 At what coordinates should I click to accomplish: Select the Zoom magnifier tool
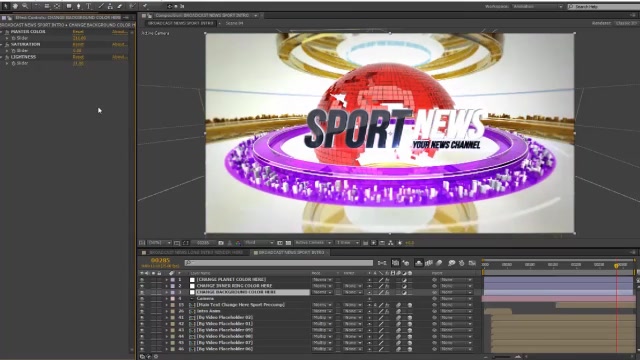pyautogui.click(x=25, y=6)
